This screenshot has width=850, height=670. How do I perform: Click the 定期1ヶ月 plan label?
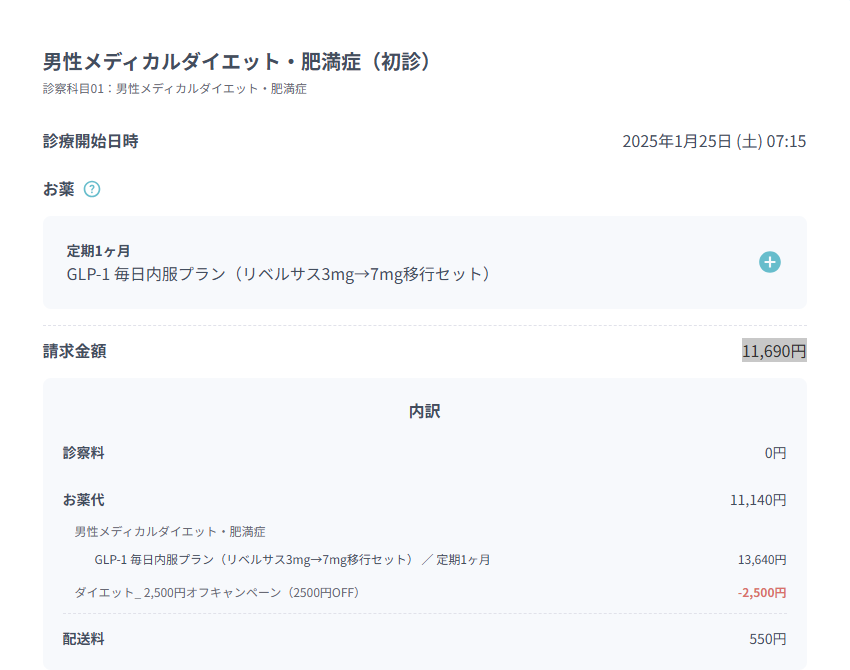98,251
